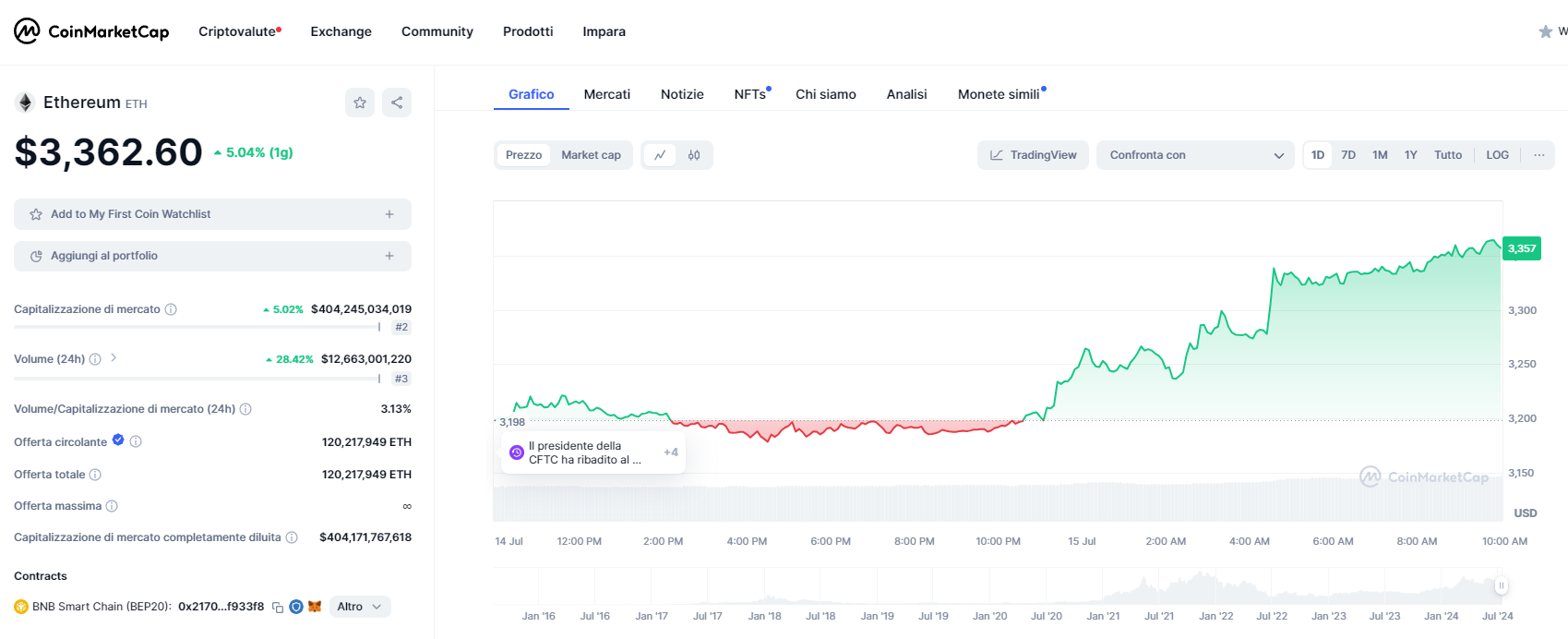The image size is (1568, 639).
Task: Click the 3,357 current price label
Action: 1522,248
